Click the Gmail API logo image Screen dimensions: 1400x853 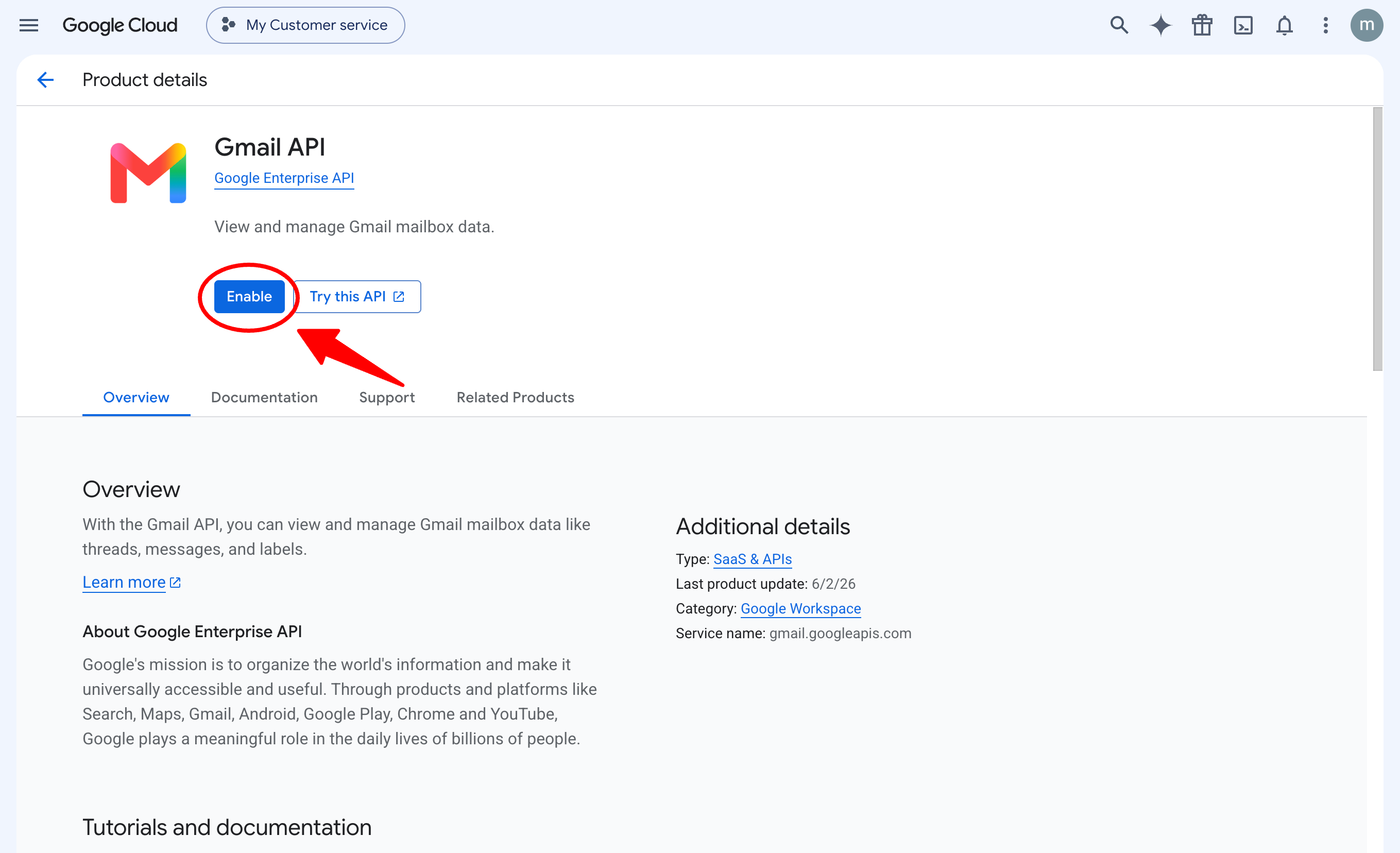pyautogui.click(x=148, y=173)
